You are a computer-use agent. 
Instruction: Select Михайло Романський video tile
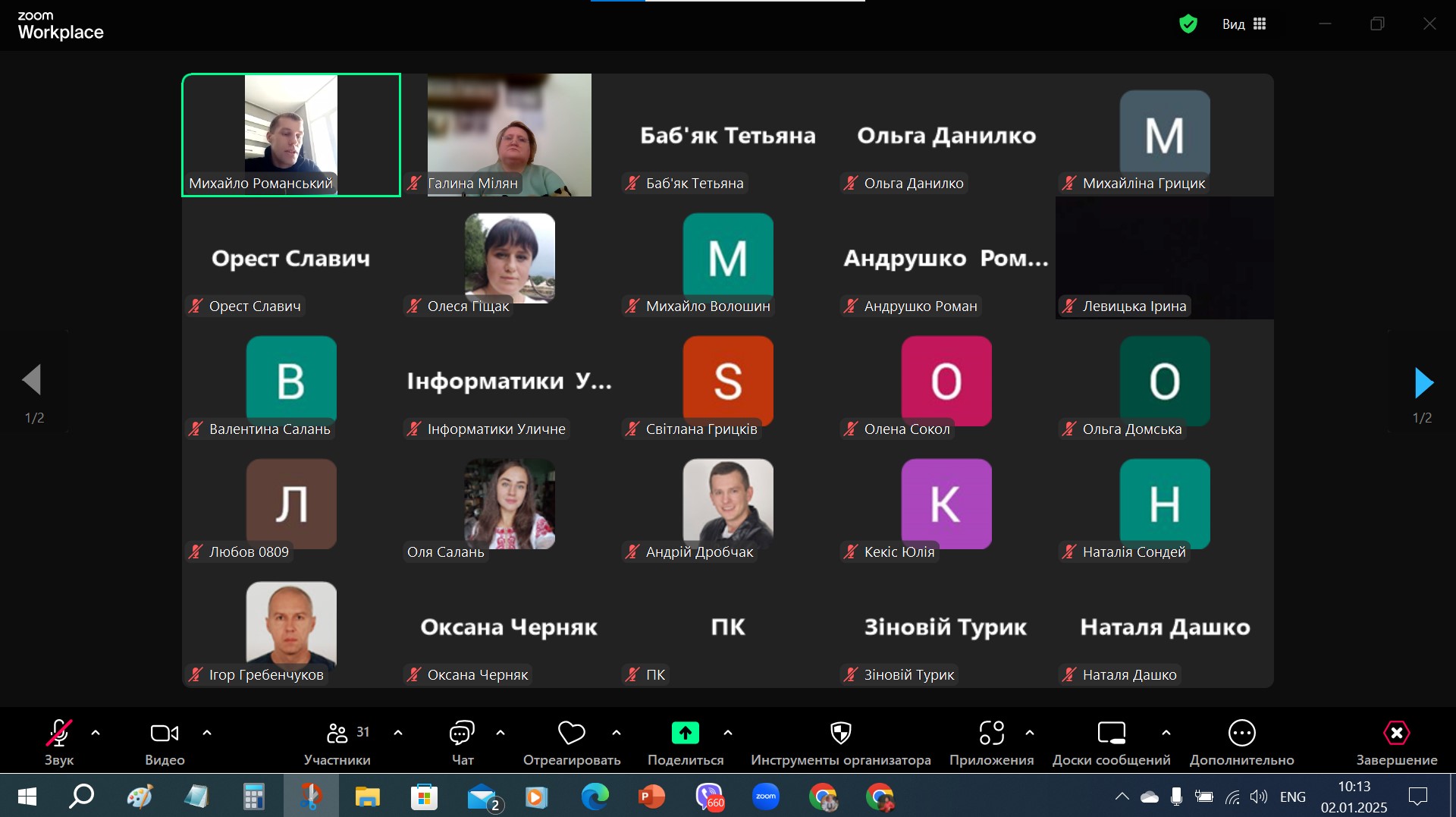[291, 135]
